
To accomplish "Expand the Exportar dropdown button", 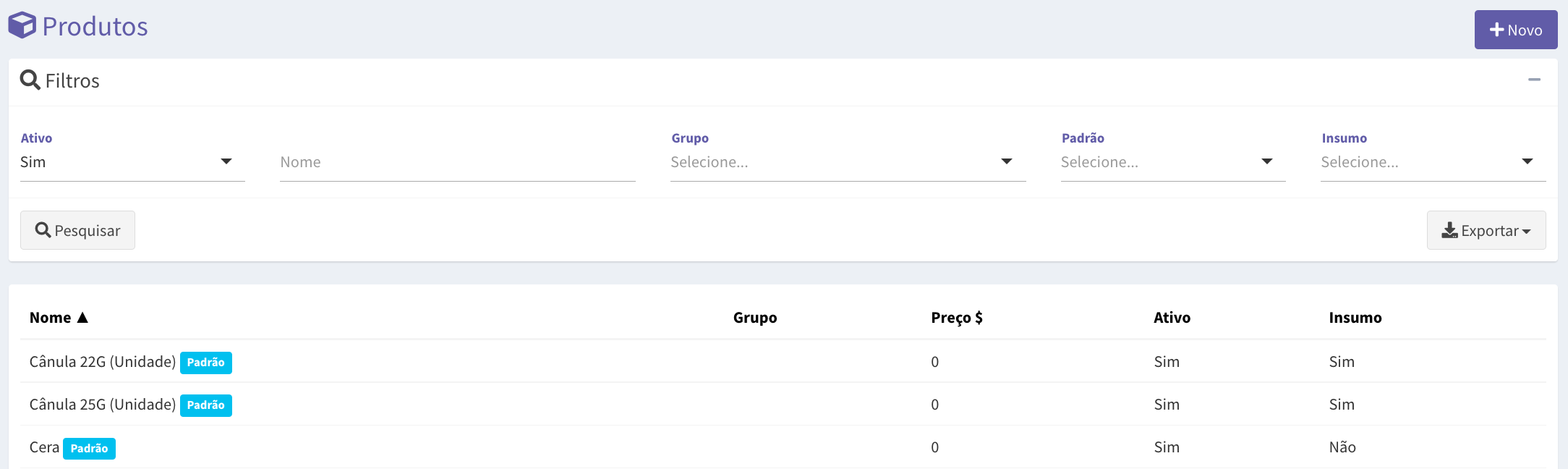I will (x=1486, y=230).
